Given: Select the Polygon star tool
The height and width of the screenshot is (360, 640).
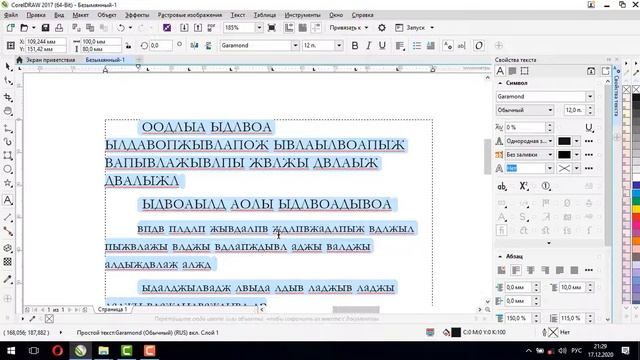Looking at the screenshot, I should click(x=8, y=183).
